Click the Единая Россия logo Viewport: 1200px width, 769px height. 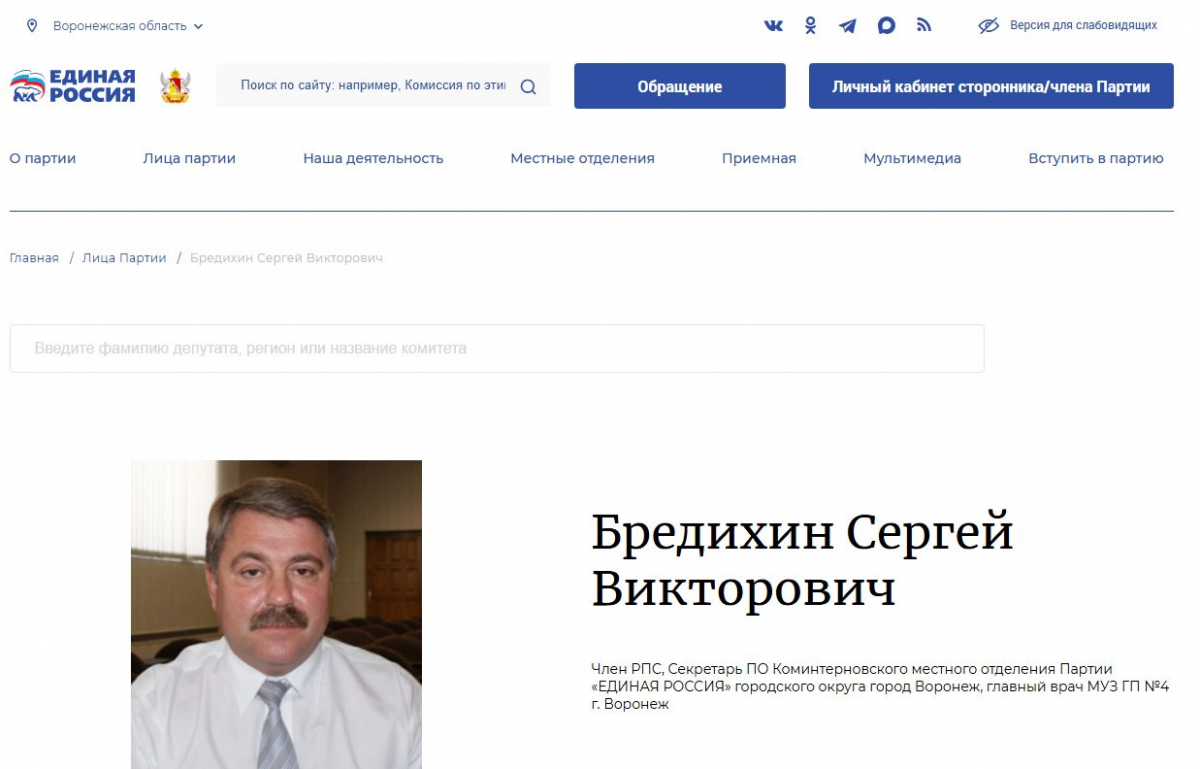(73, 87)
